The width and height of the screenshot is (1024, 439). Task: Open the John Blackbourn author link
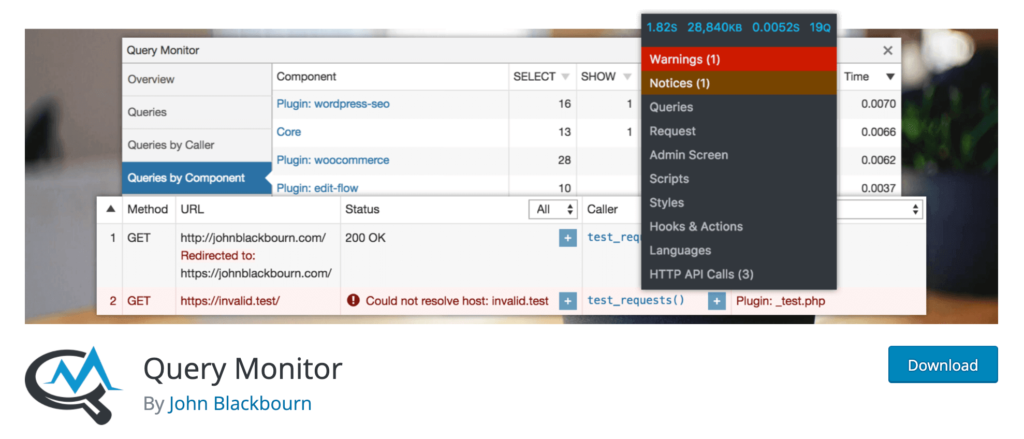pos(240,403)
